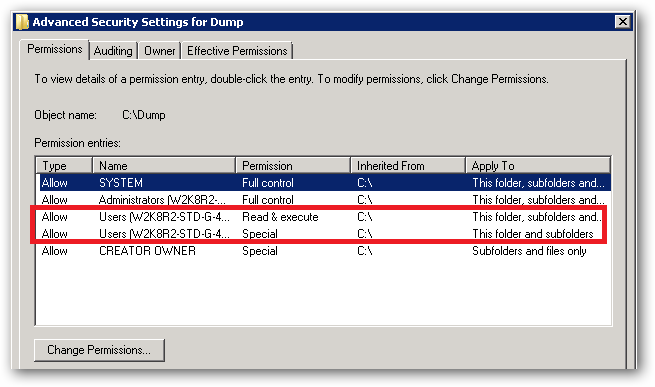Click the folder icon in the title bar

[22, 22]
